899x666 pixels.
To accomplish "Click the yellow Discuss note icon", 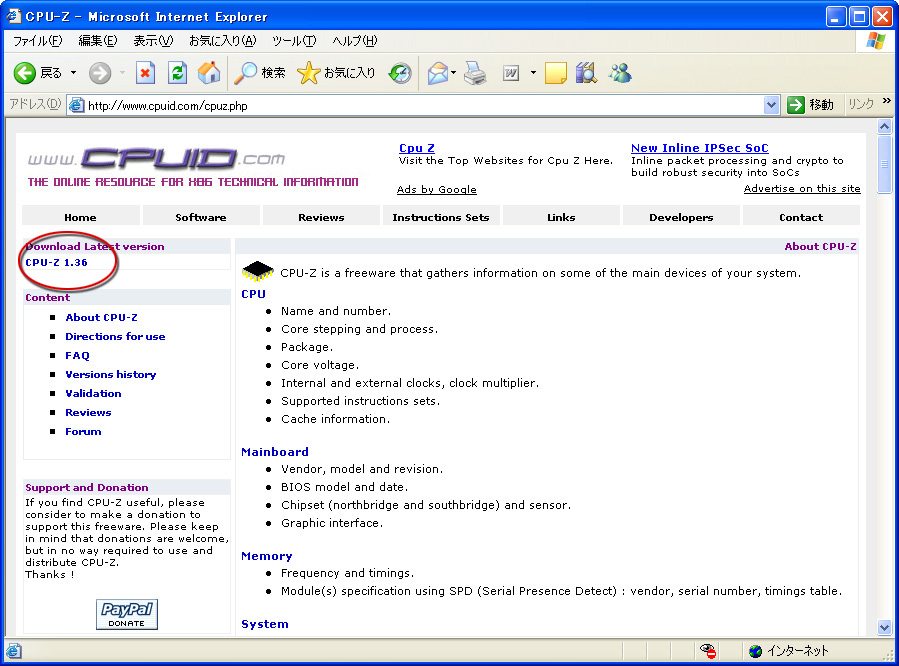I will 555,73.
